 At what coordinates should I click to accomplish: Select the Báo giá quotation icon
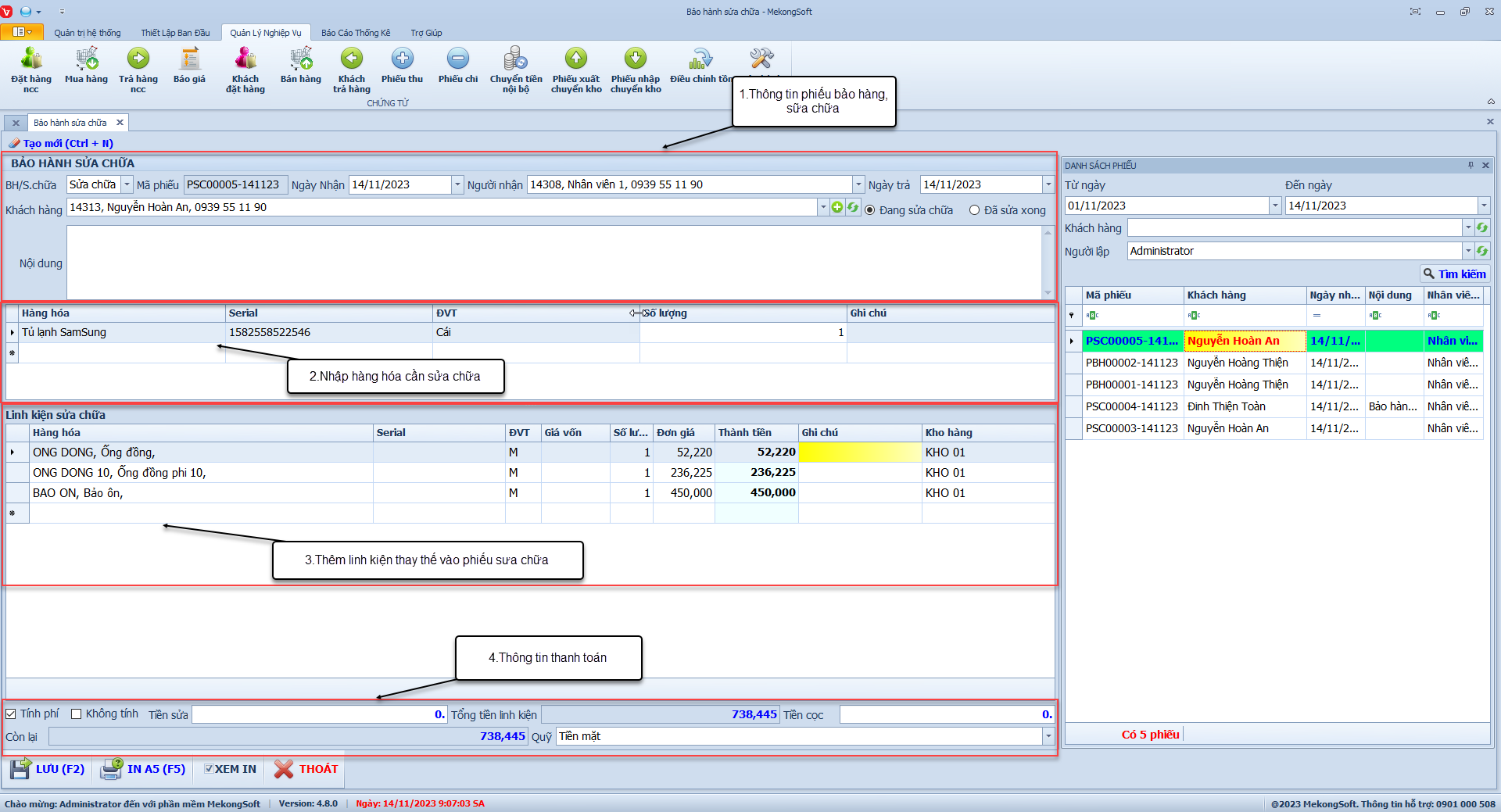point(189,59)
